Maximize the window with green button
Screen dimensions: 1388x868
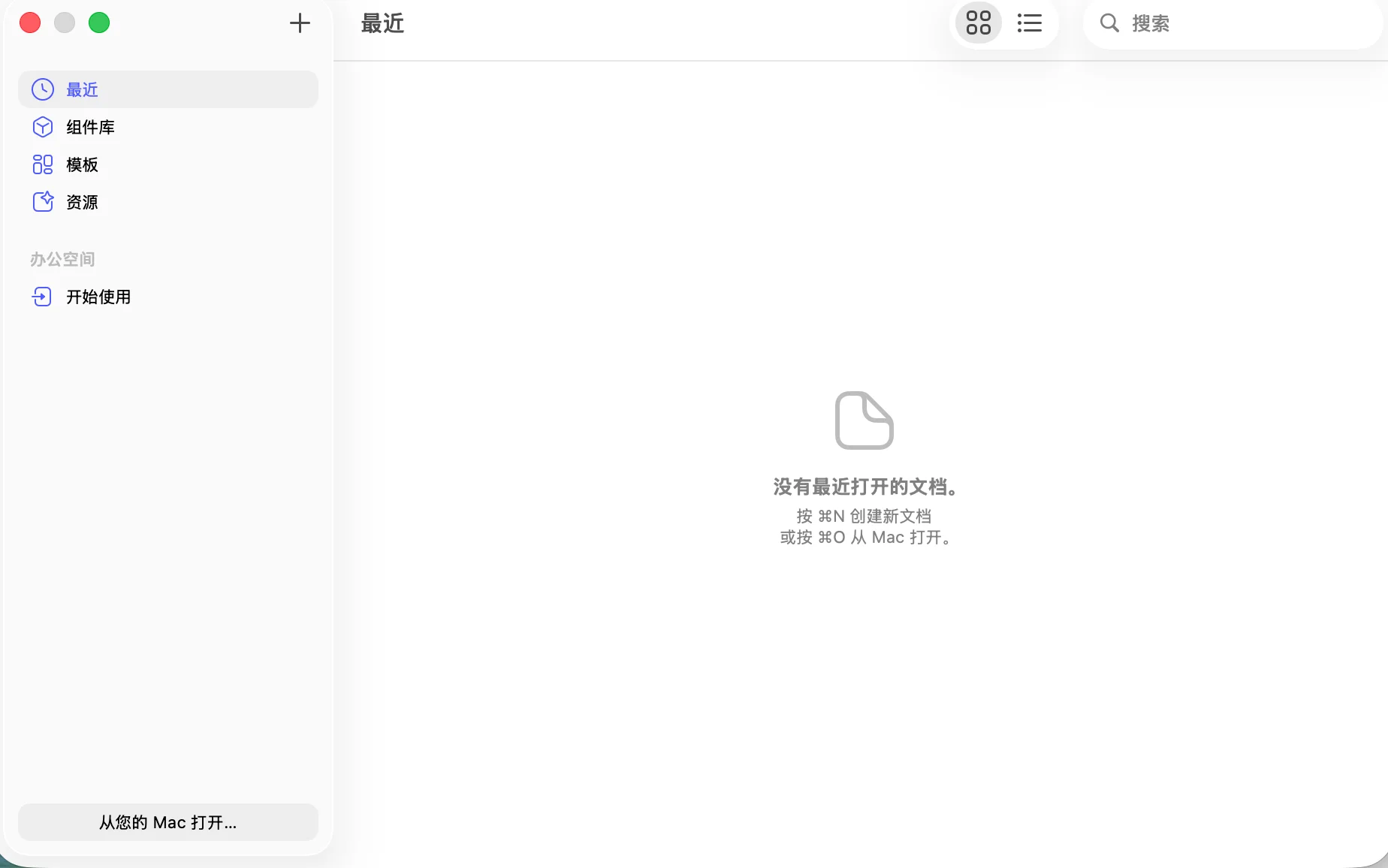99,23
